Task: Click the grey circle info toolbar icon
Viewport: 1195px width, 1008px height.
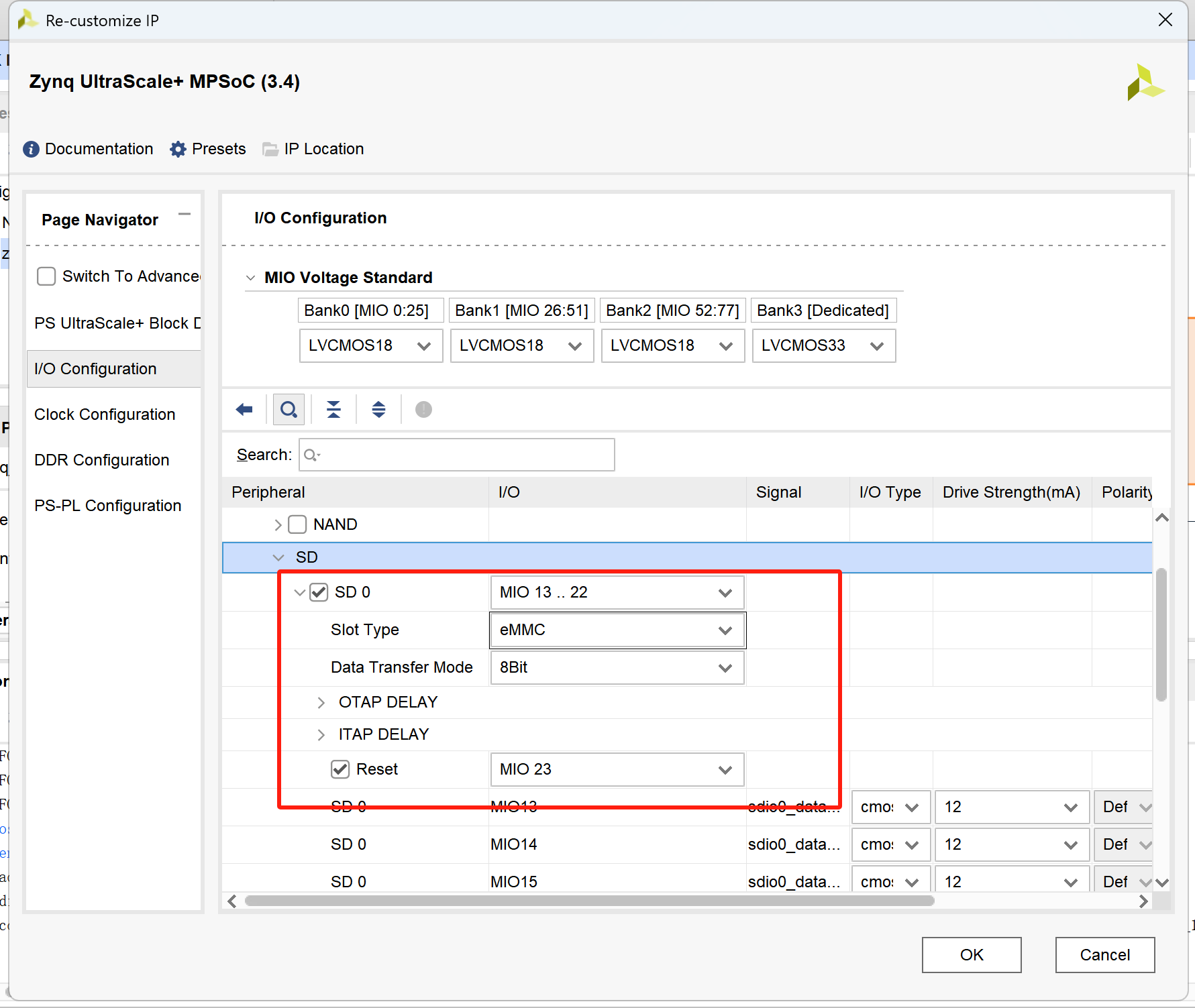Action: [423, 409]
